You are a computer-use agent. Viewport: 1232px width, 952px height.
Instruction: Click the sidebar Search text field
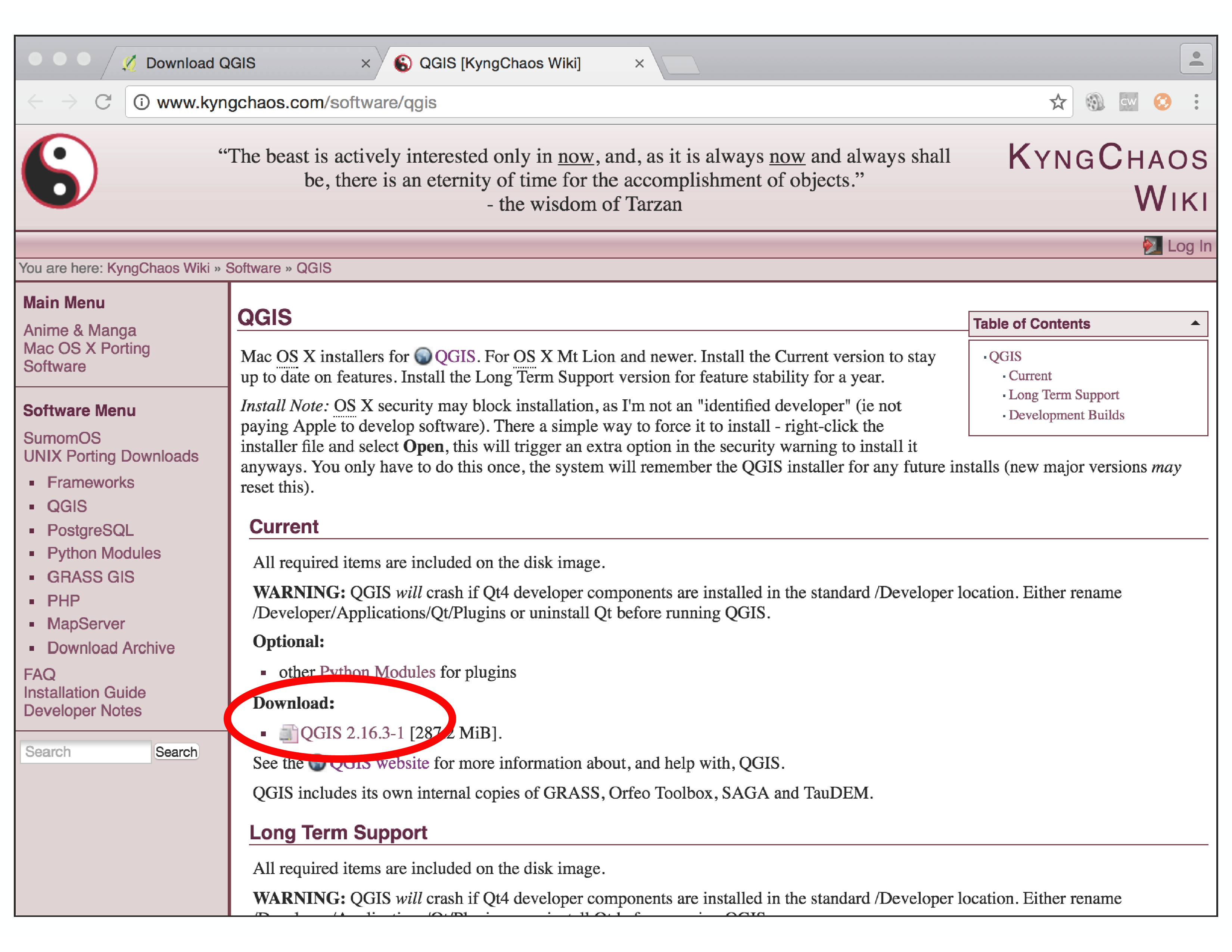pos(86,752)
